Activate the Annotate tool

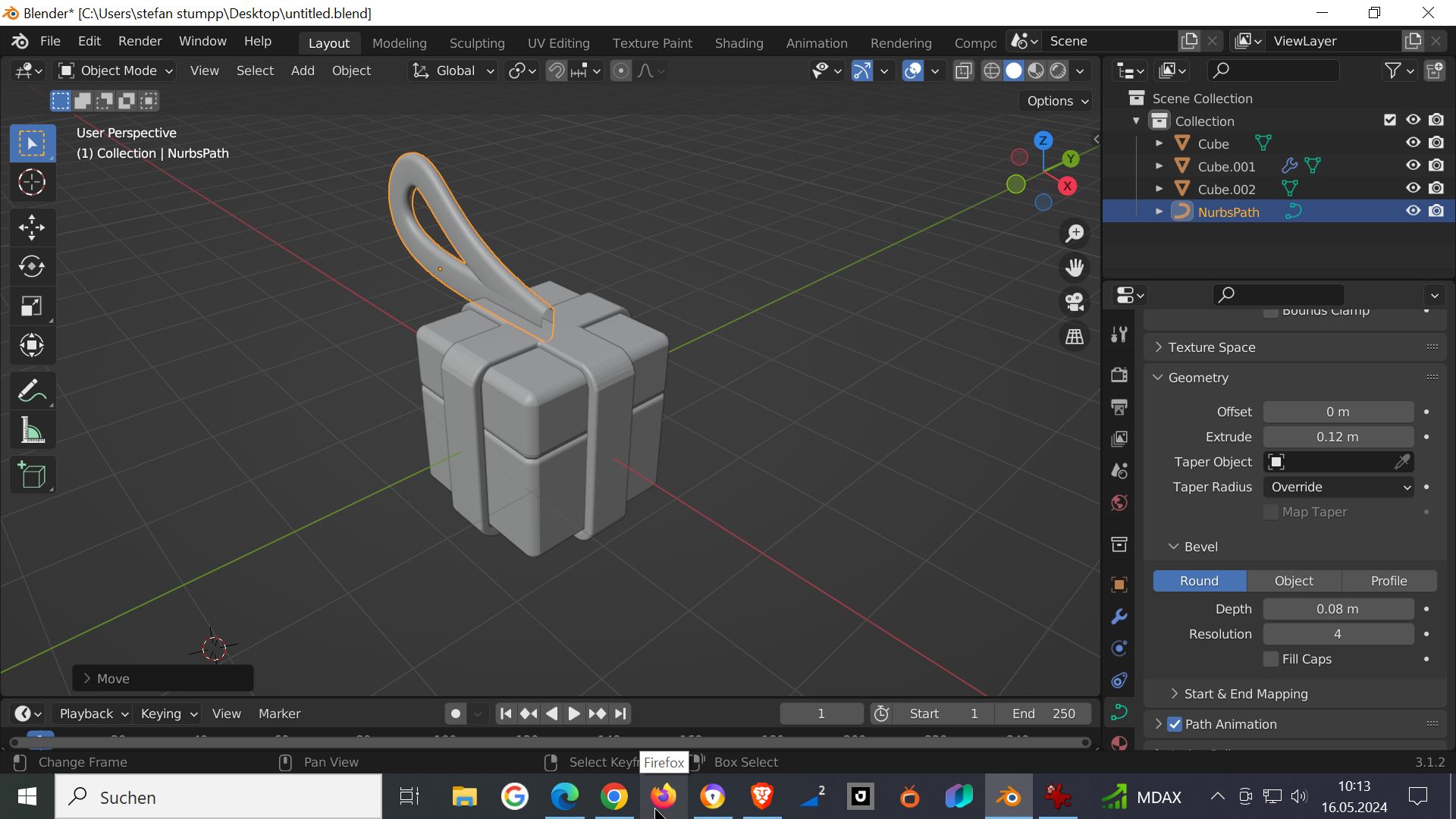(x=32, y=391)
